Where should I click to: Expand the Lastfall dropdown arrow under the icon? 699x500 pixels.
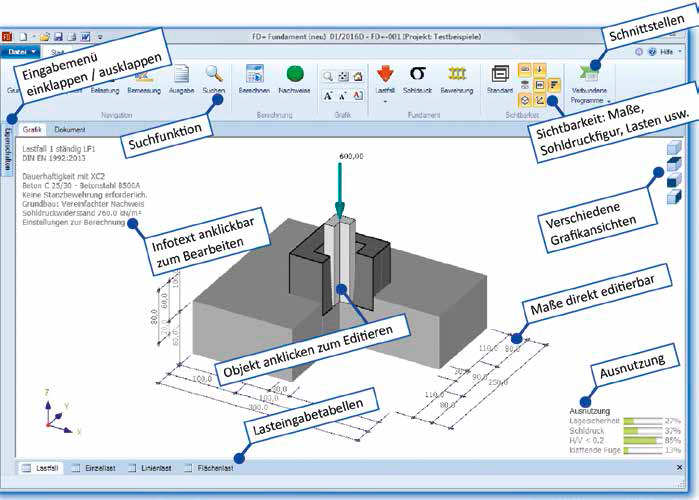[385, 101]
